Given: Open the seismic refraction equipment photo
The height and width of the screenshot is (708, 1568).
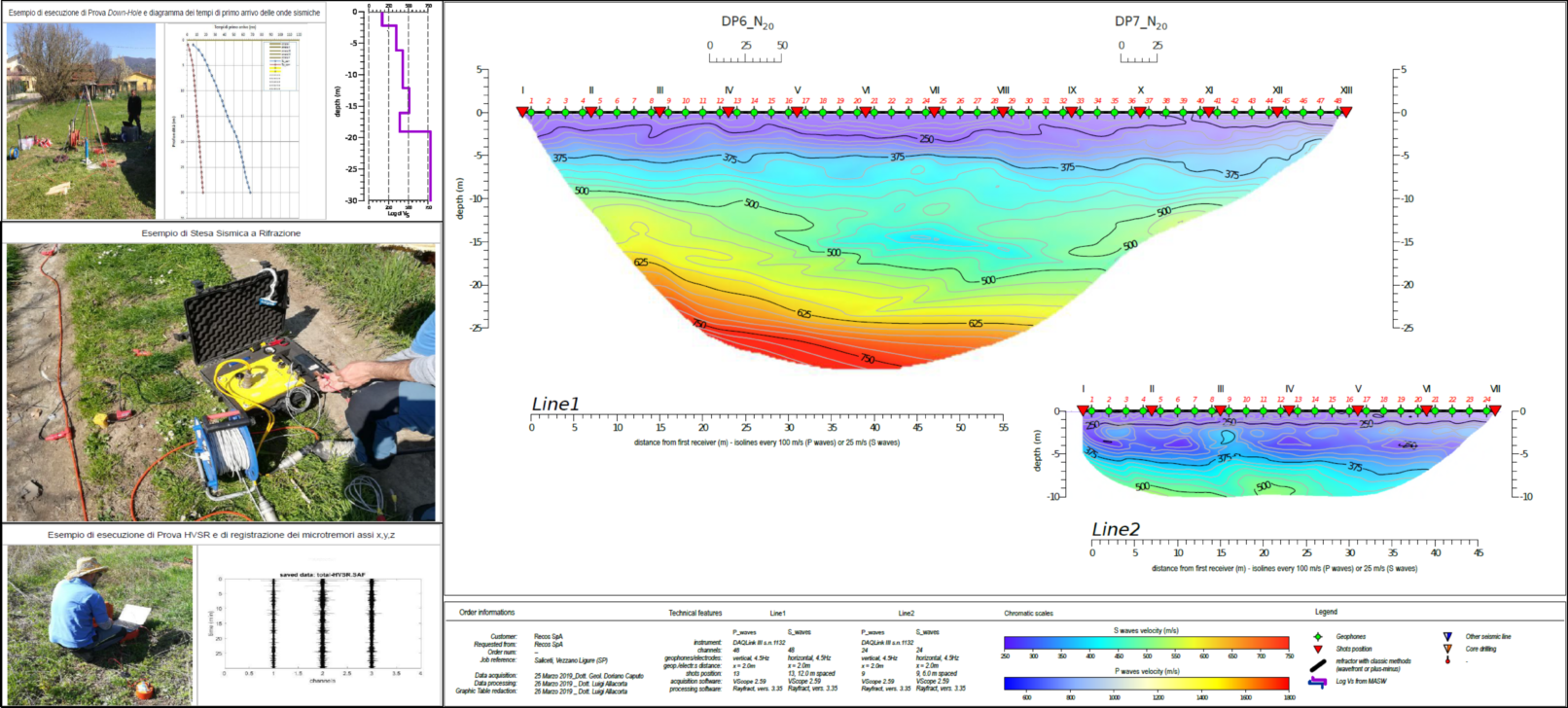Looking at the screenshot, I should coord(221,382).
